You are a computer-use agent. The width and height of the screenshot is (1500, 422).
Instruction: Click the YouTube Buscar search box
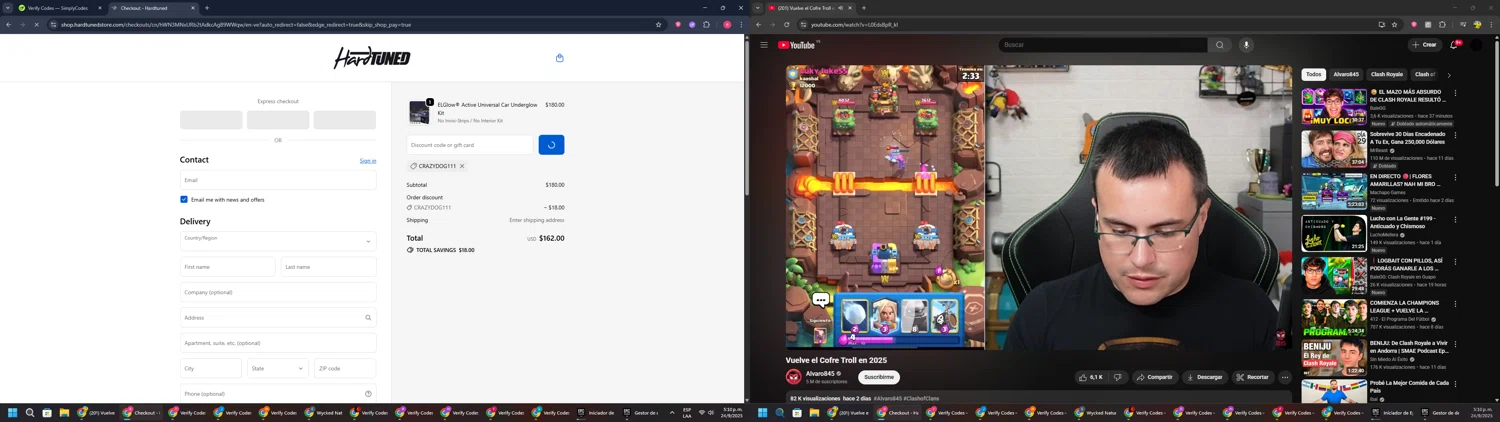(1102, 45)
